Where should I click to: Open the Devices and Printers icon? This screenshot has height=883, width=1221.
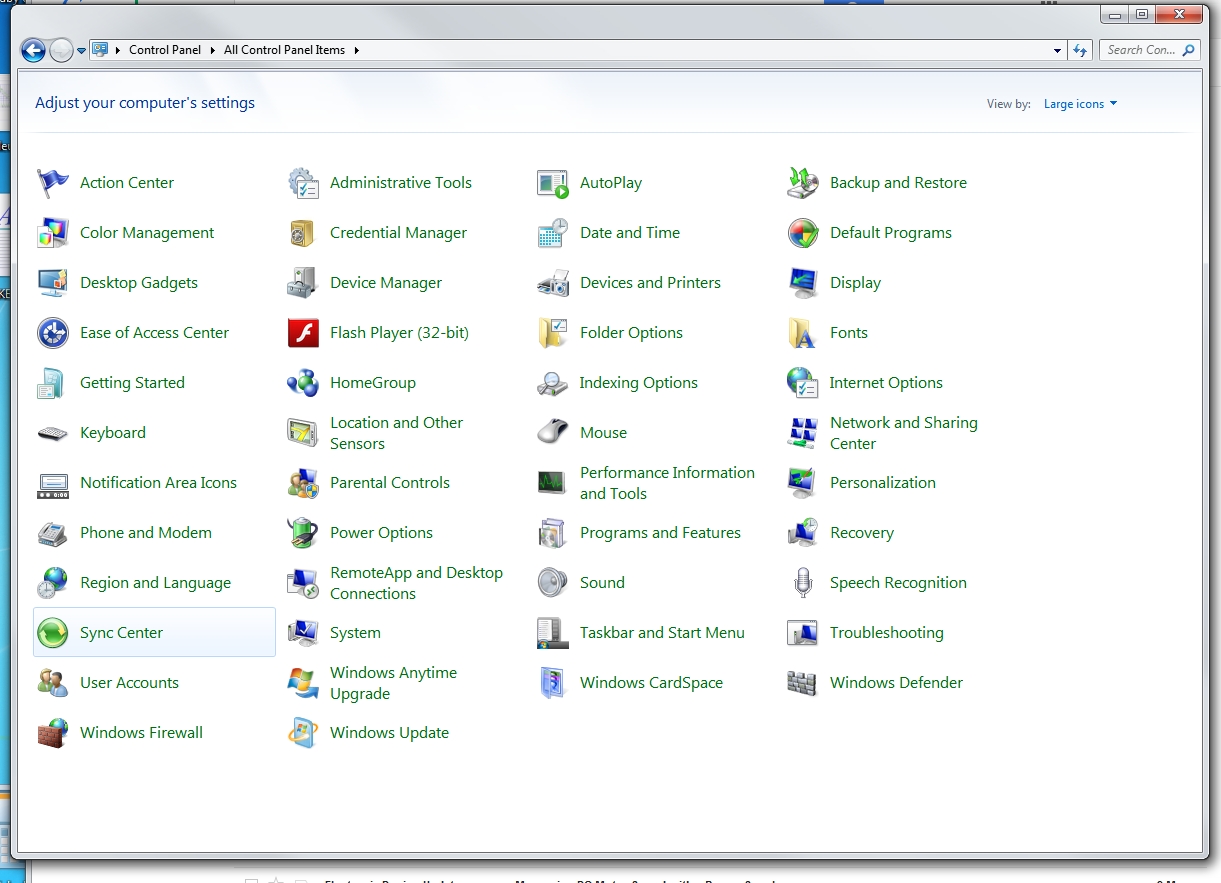coord(553,283)
